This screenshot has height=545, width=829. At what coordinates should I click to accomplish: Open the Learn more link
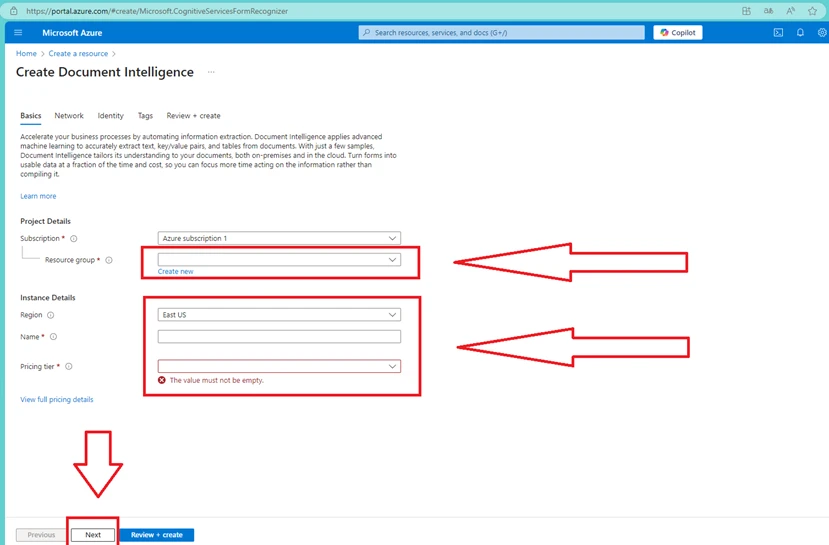click(38, 196)
